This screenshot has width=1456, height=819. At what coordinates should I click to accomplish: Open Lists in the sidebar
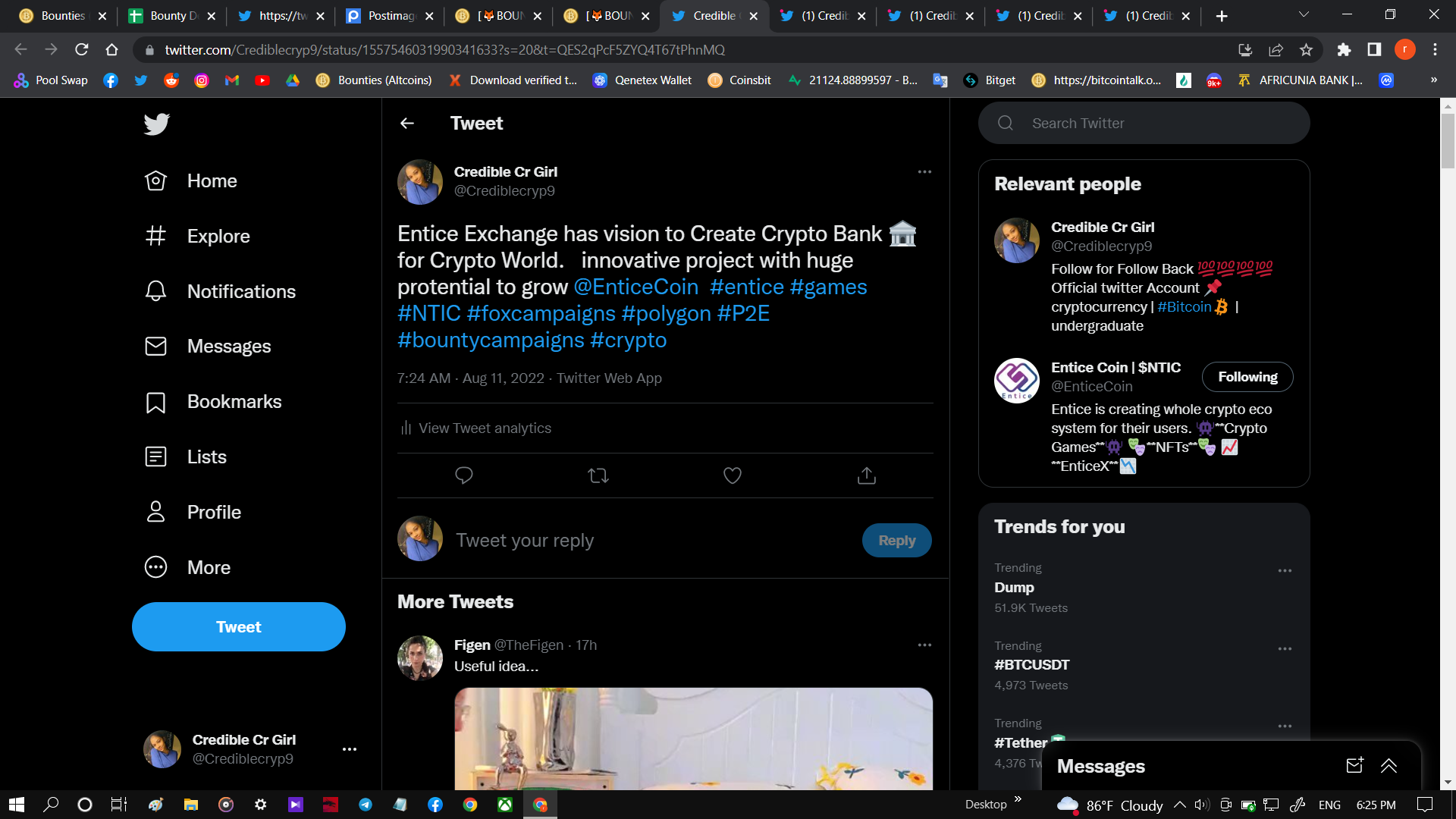tap(186, 457)
